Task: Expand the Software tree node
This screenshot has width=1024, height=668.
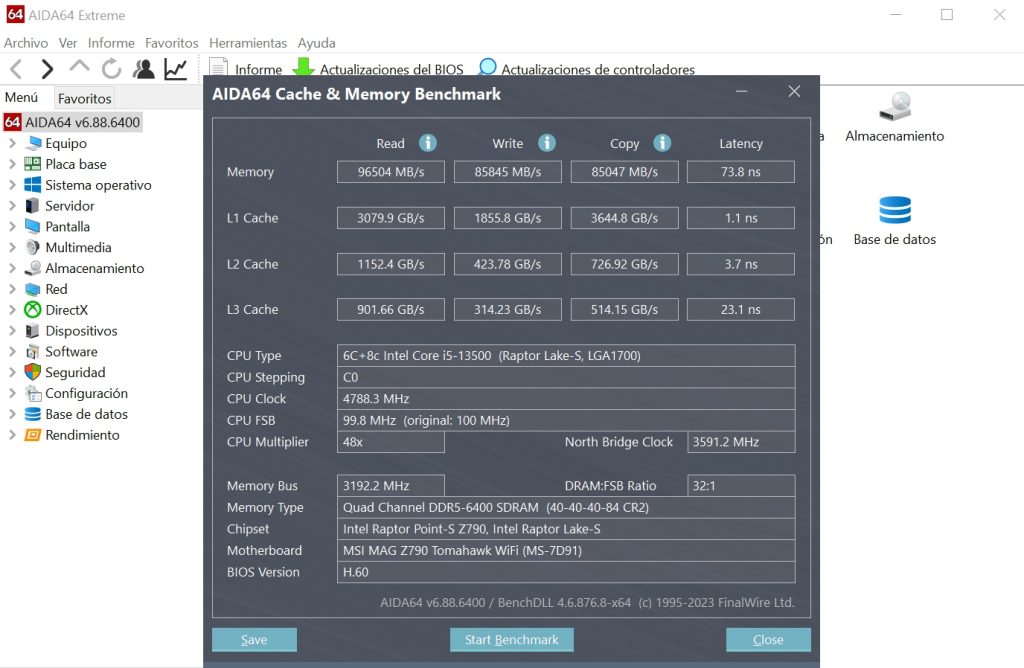Action: point(12,351)
